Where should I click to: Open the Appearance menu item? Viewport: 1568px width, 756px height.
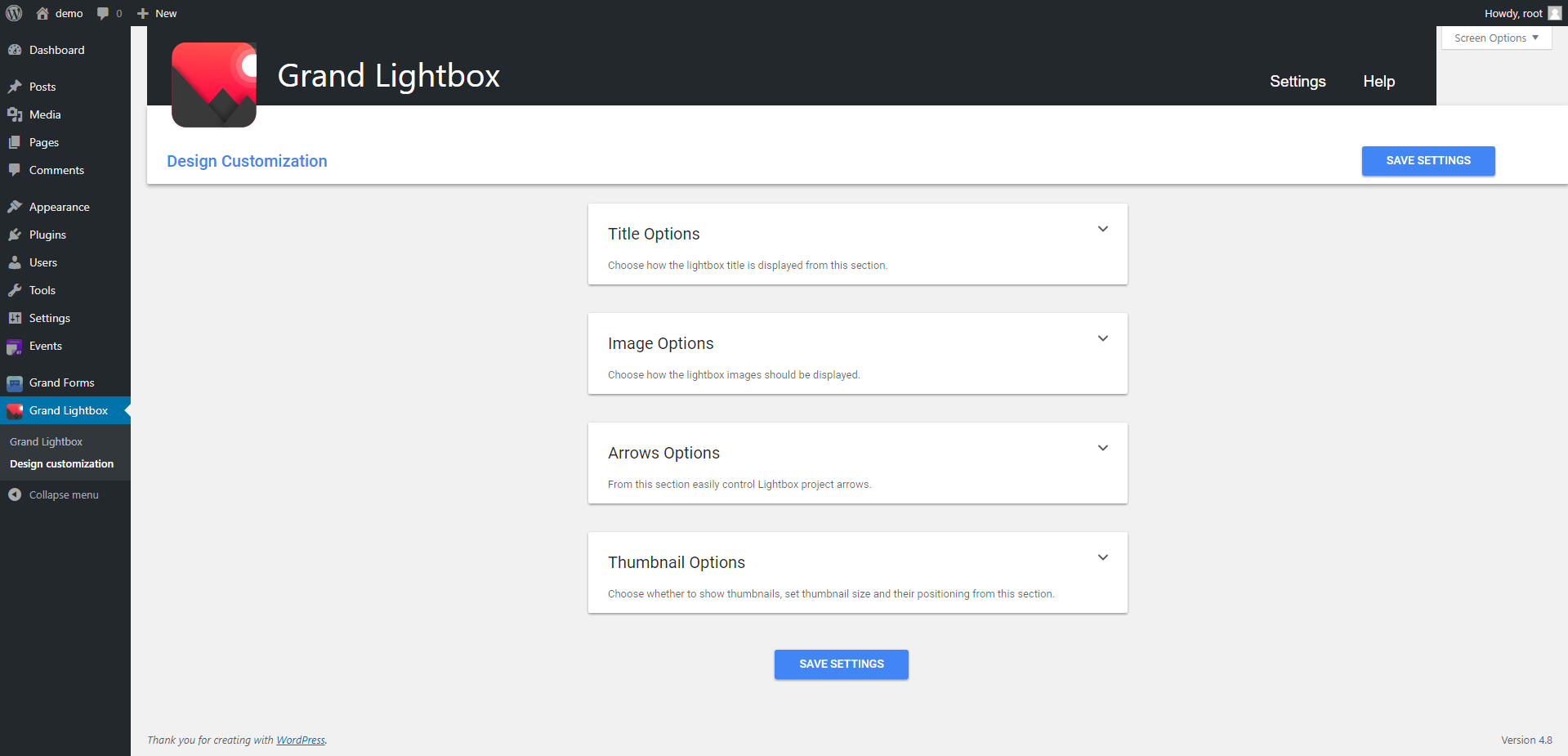(x=65, y=207)
